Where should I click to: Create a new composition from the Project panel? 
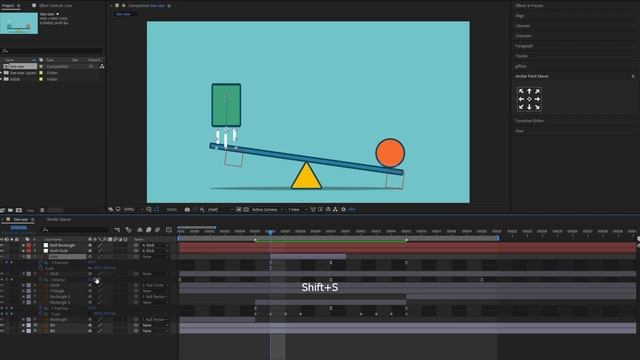pyautogui.click(x=19, y=210)
